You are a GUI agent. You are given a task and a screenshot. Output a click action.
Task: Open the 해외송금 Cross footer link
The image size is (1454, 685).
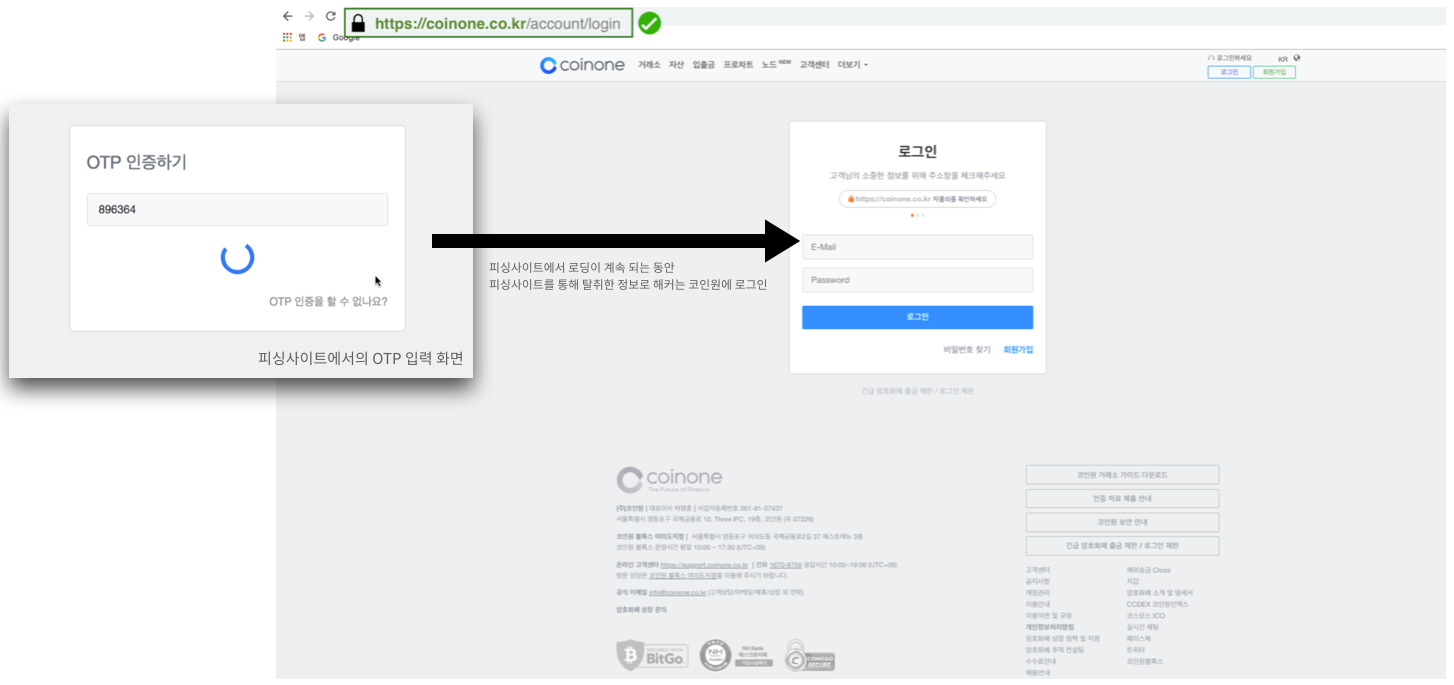tap(1148, 570)
